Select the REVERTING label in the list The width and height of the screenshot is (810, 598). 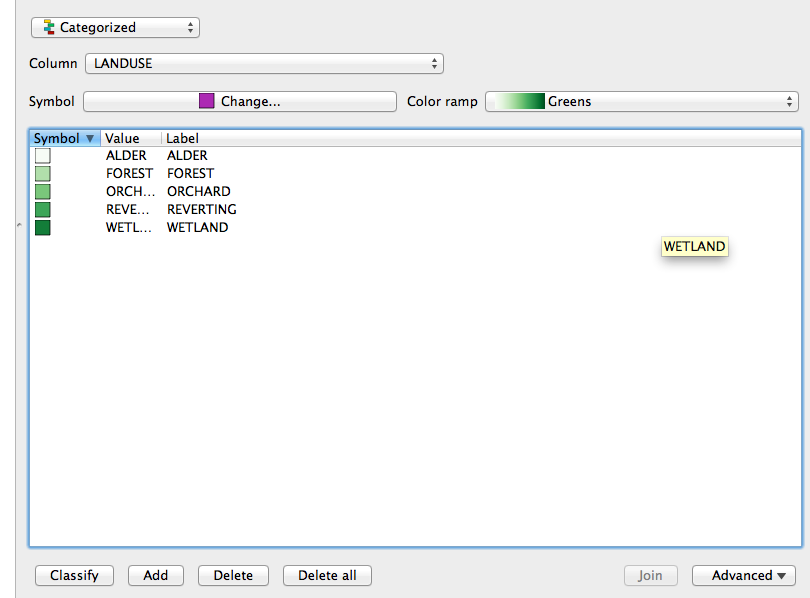pos(202,210)
